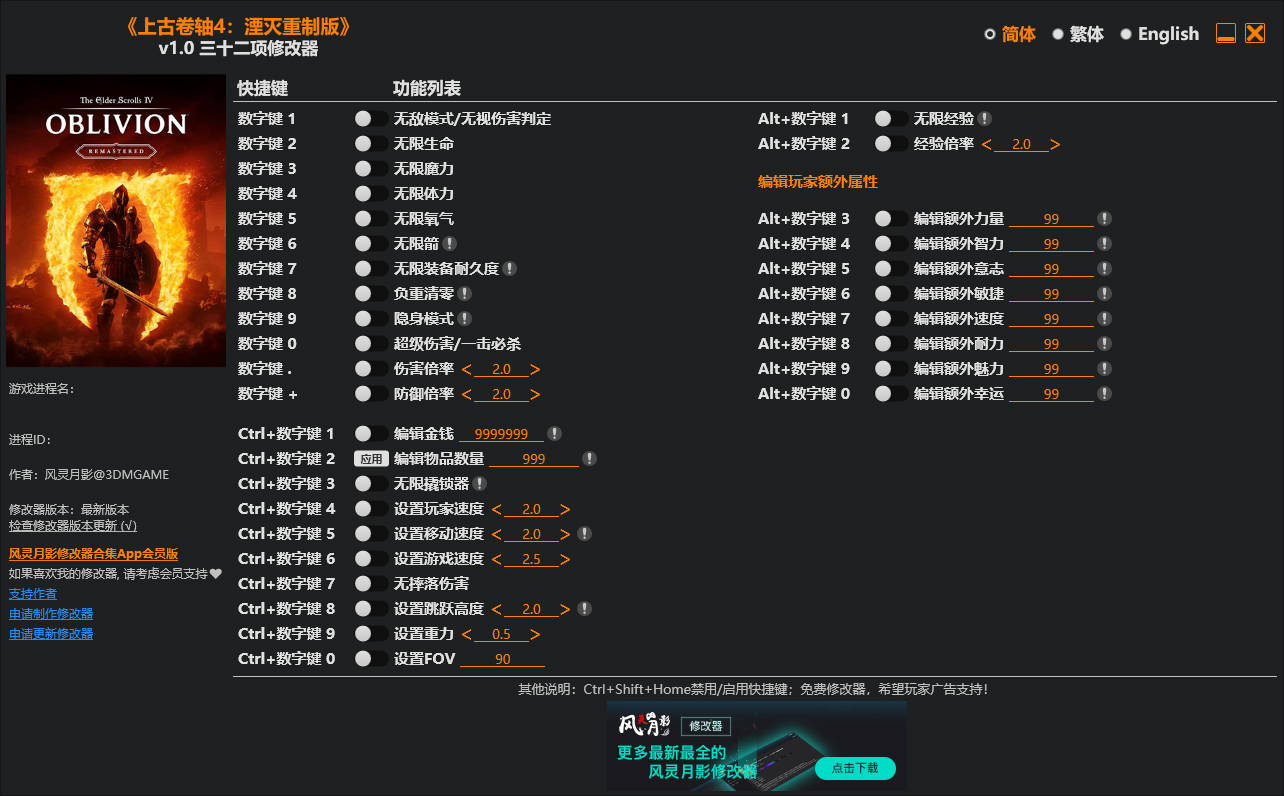Open 支持作者 link
The image size is (1284, 796).
tap(33, 594)
